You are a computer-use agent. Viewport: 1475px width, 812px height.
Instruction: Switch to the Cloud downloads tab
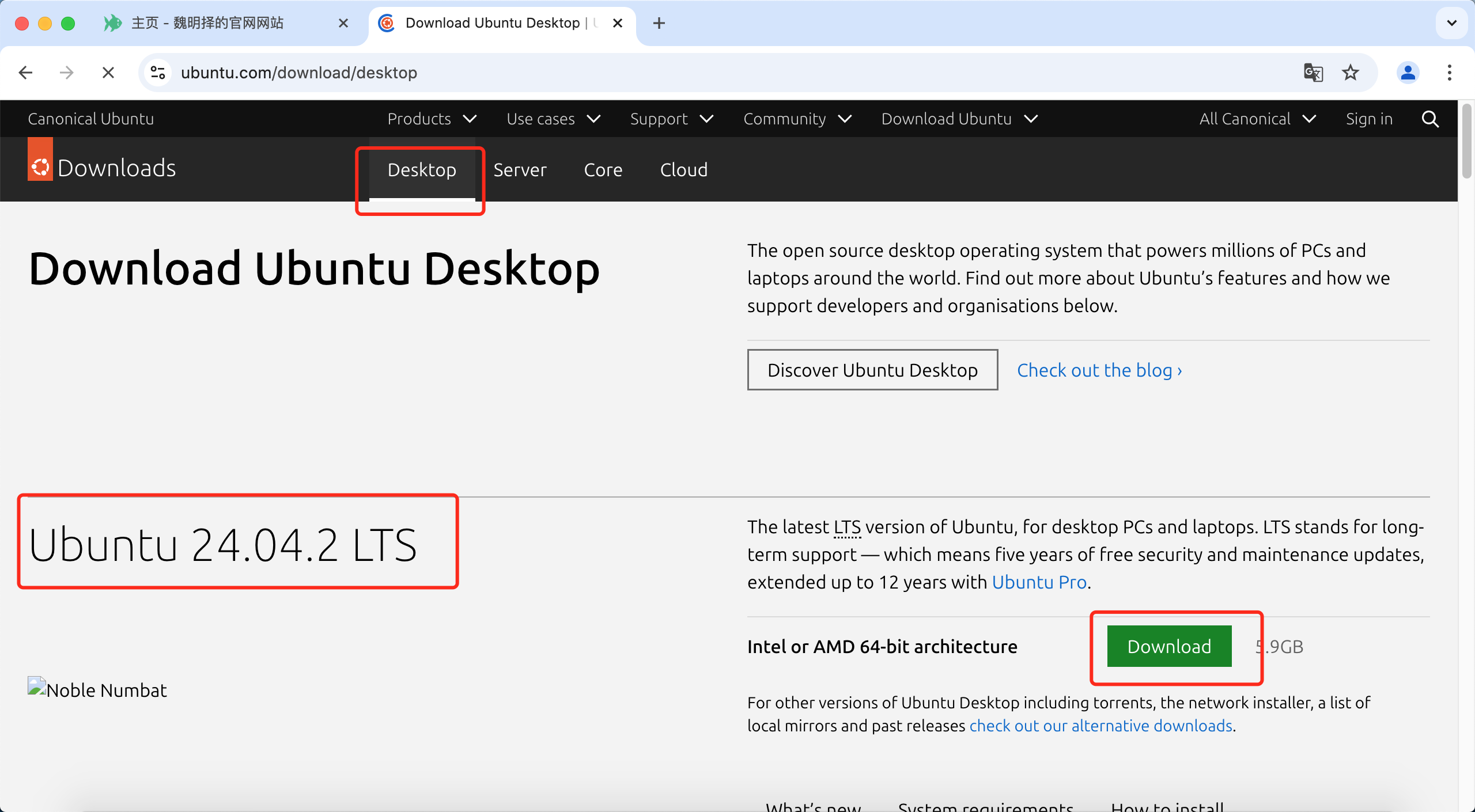pyautogui.click(x=683, y=170)
